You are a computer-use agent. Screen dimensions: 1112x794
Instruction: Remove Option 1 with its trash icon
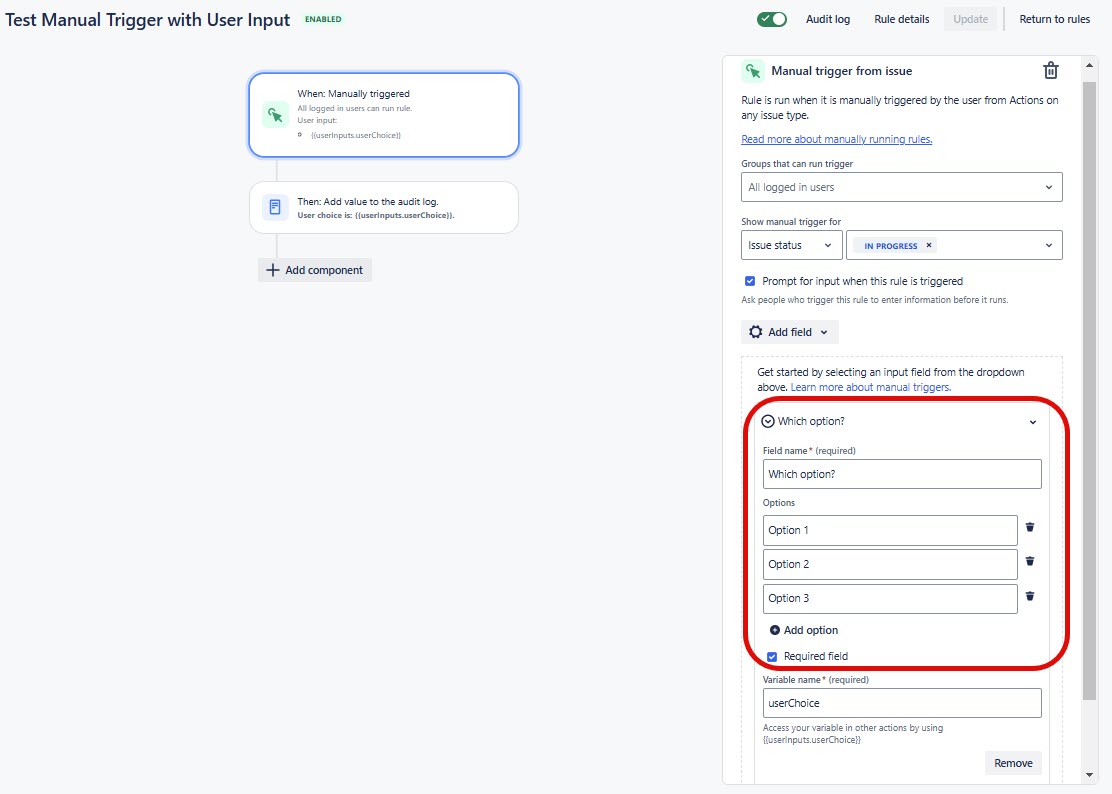(x=1030, y=527)
